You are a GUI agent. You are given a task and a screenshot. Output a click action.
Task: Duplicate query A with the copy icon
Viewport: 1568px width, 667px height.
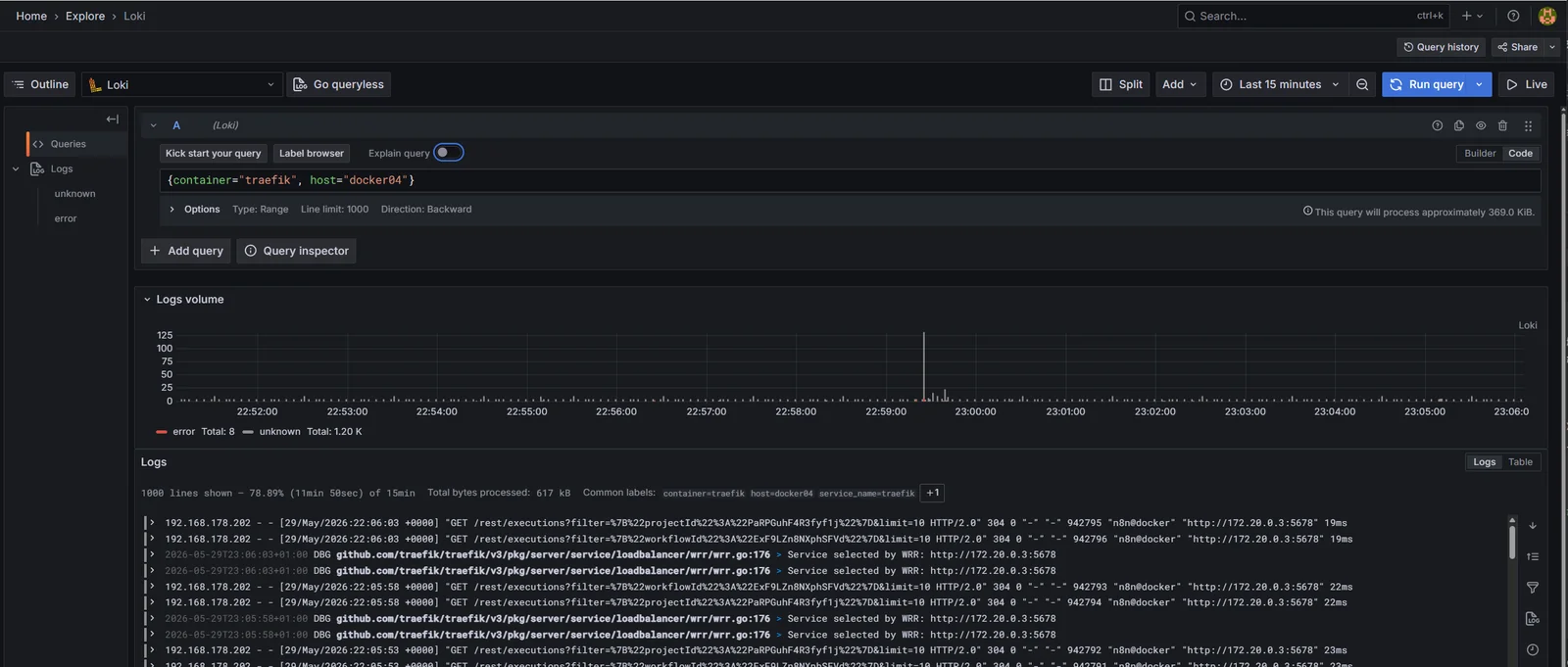coord(1458,125)
